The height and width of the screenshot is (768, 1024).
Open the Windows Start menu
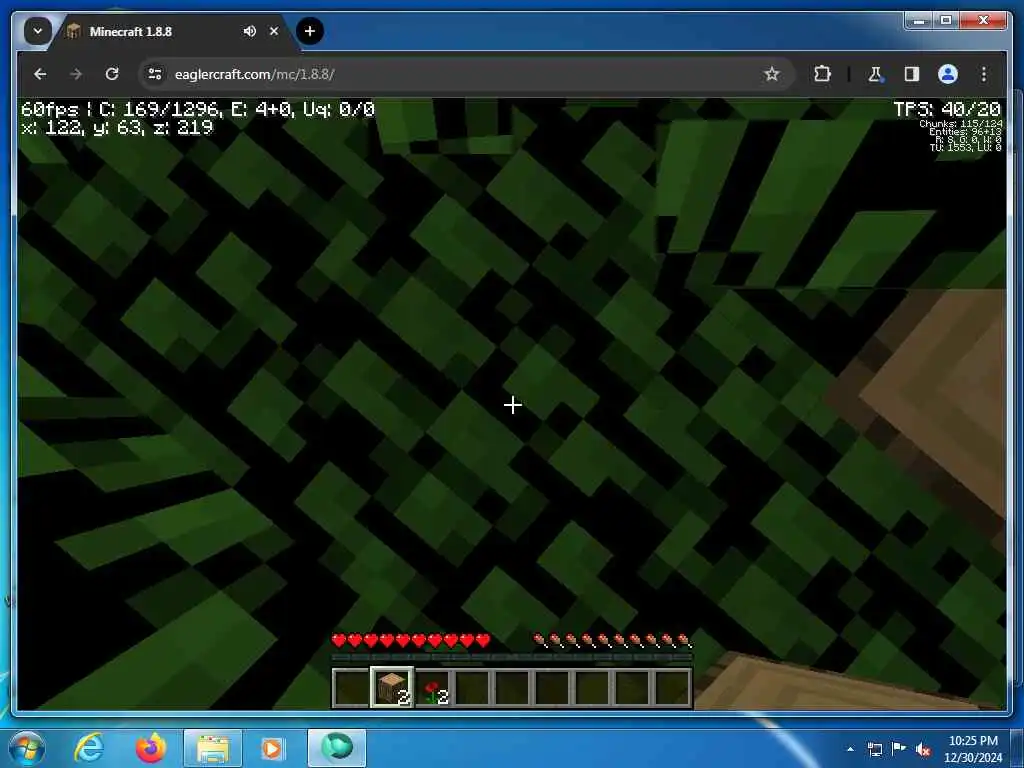pyautogui.click(x=27, y=748)
